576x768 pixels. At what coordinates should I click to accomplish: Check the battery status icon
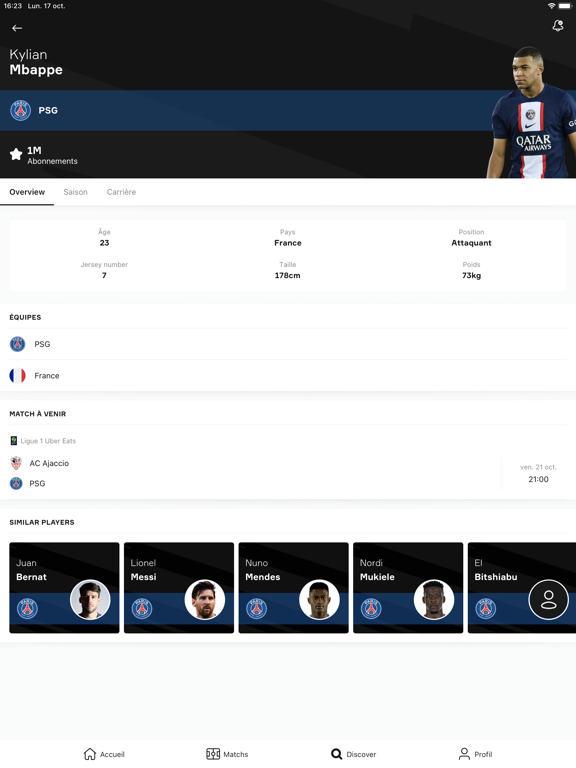click(565, 6)
